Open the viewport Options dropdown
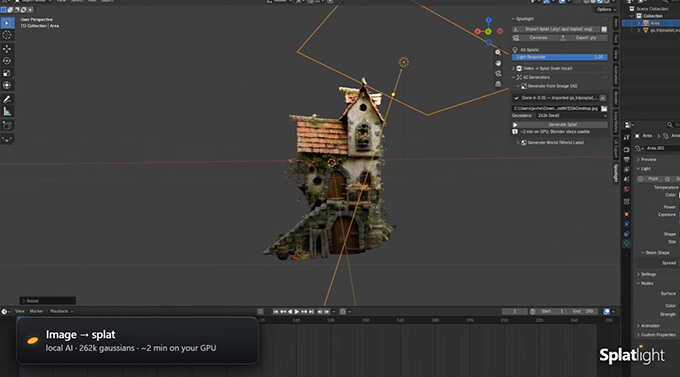The width and height of the screenshot is (680, 377). (605, 10)
